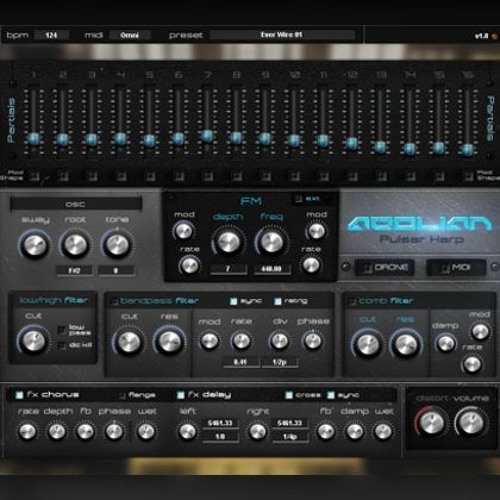Click the delay left time field showing 5461.33

click(220, 423)
